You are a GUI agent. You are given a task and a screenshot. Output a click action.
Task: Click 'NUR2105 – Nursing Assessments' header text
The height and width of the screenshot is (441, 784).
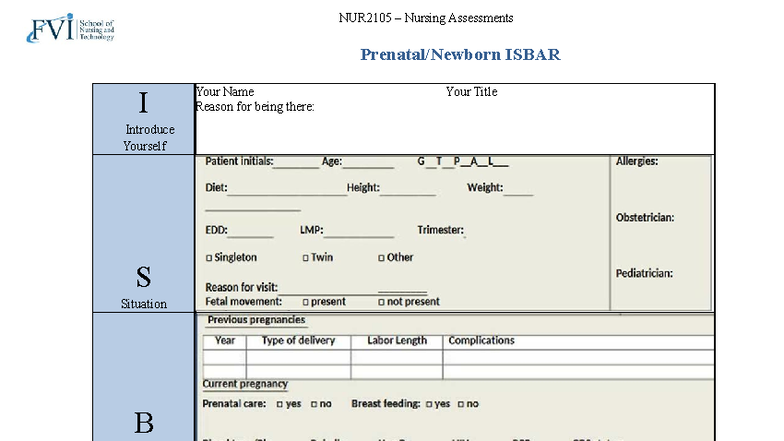[426, 18]
